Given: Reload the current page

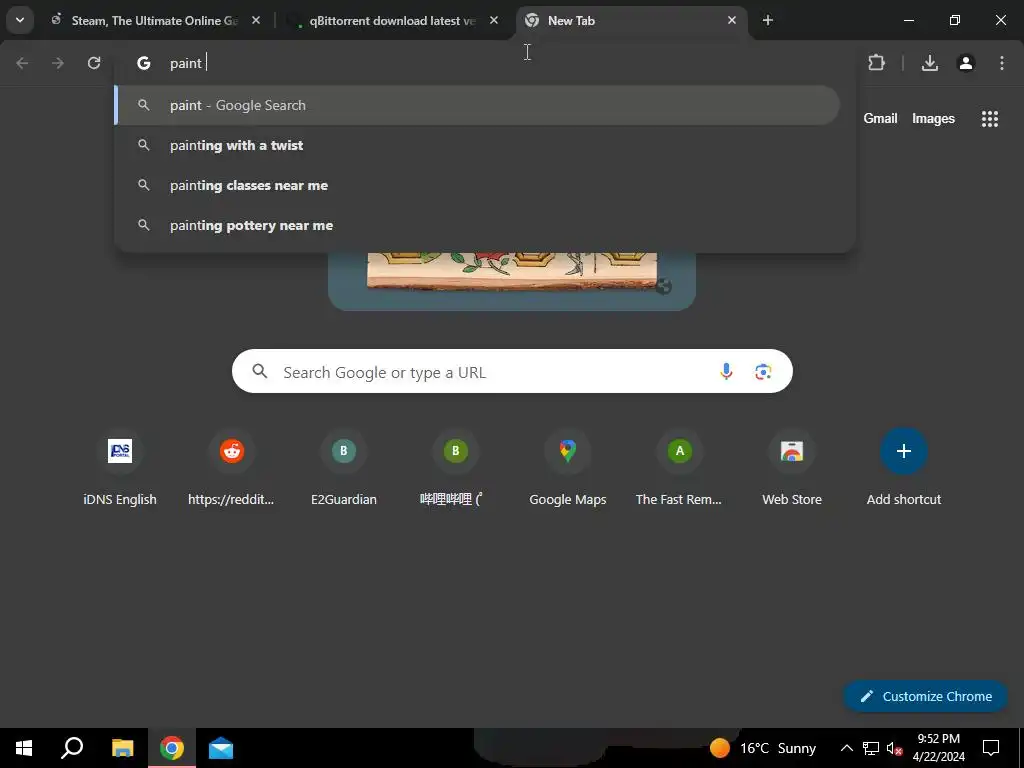Looking at the screenshot, I should [94, 63].
